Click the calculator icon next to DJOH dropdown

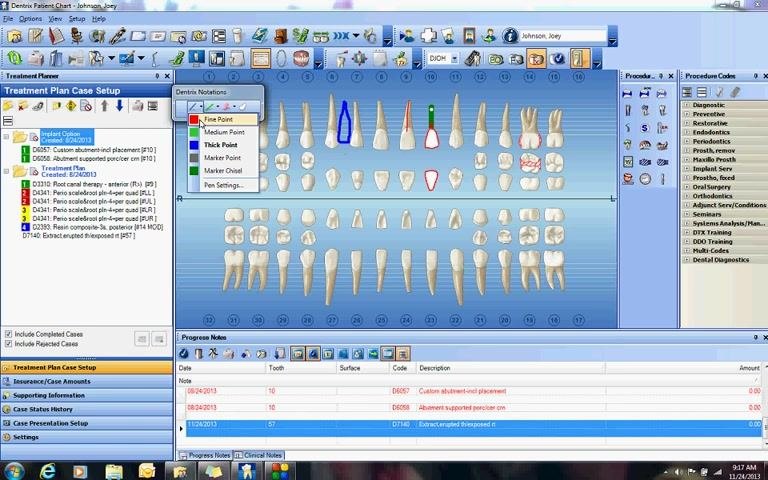point(473,58)
